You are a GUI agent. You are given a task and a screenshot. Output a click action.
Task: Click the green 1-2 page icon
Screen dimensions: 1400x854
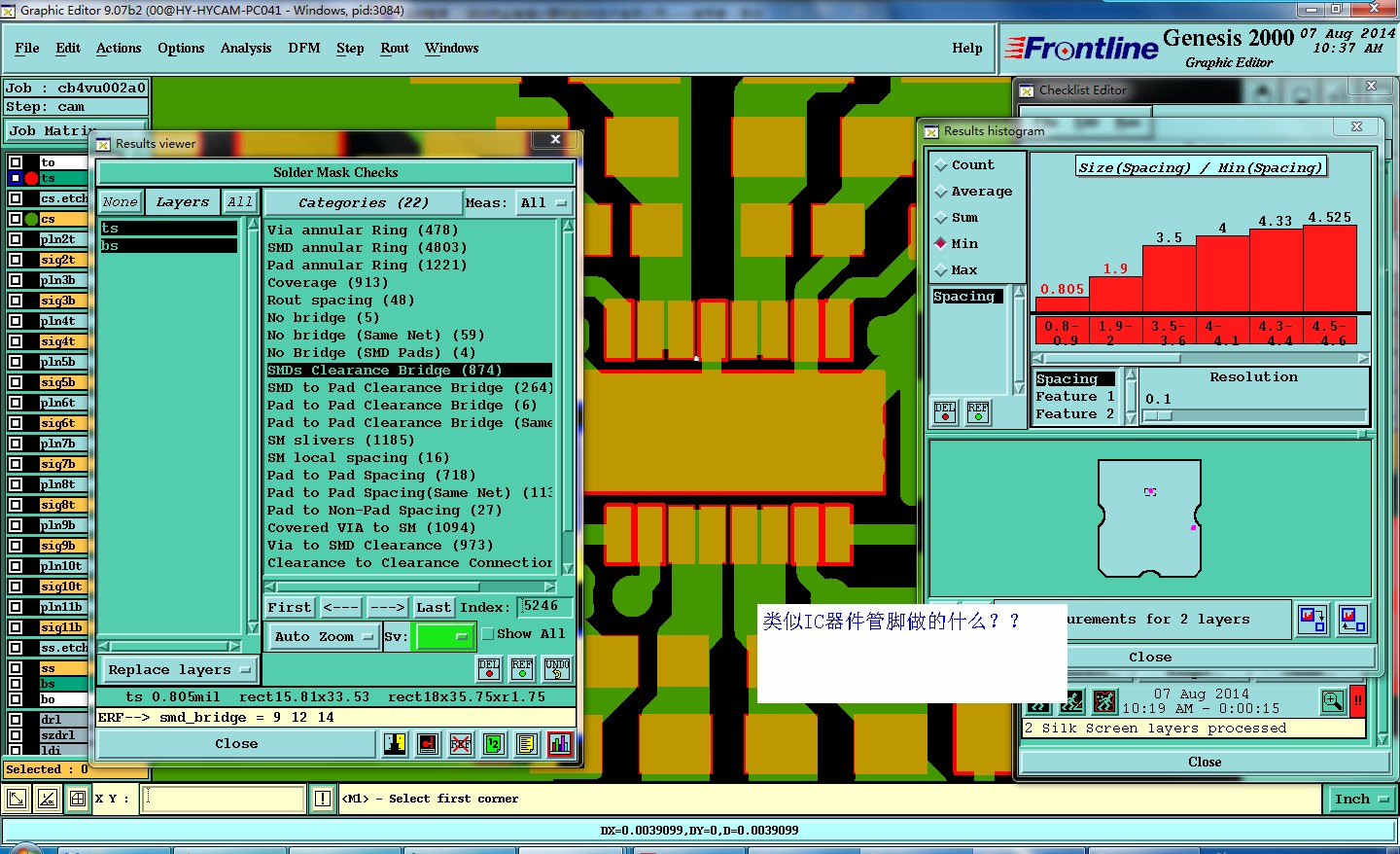[x=494, y=744]
